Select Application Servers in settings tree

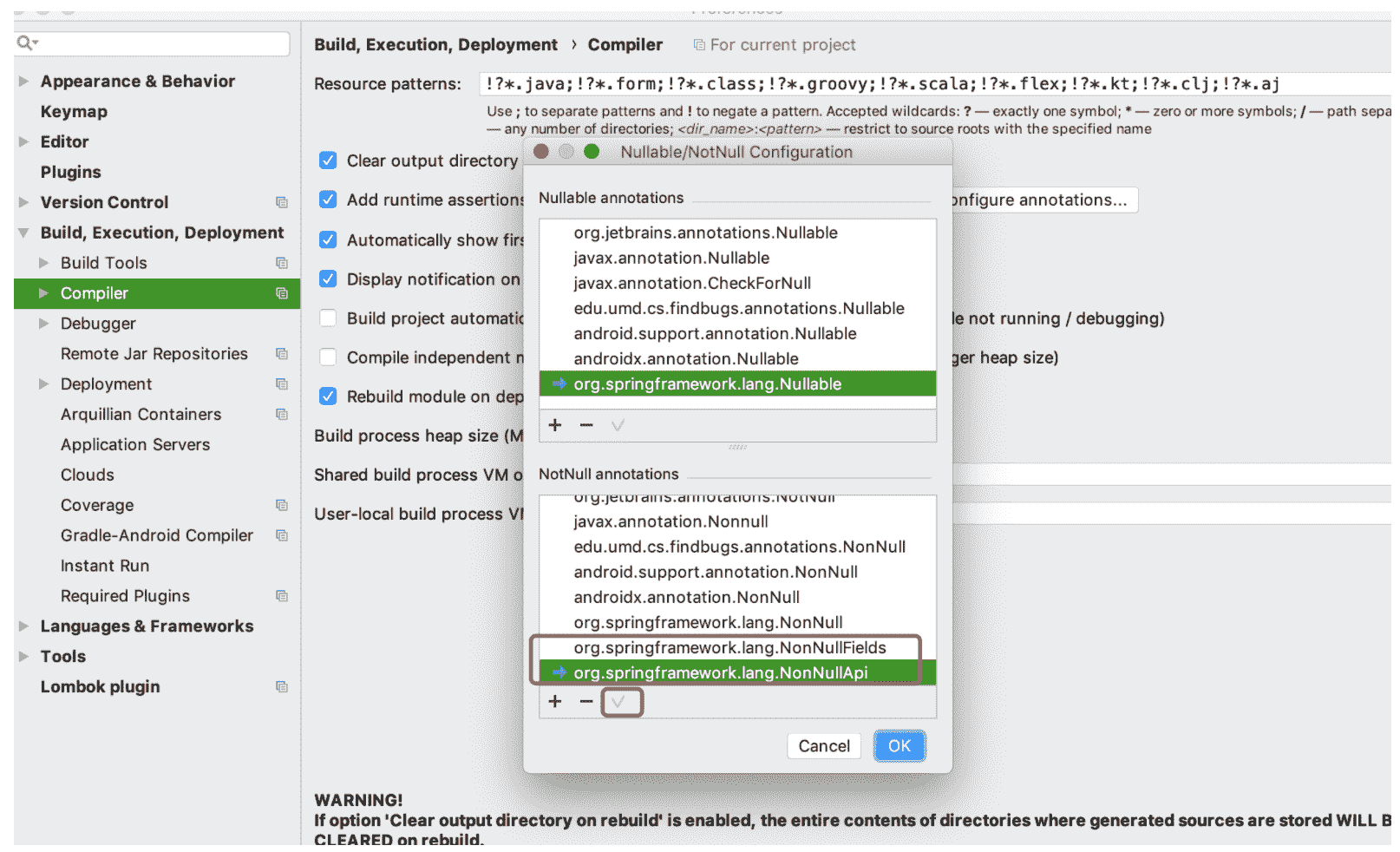pyautogui.click(x=135, y=445)
